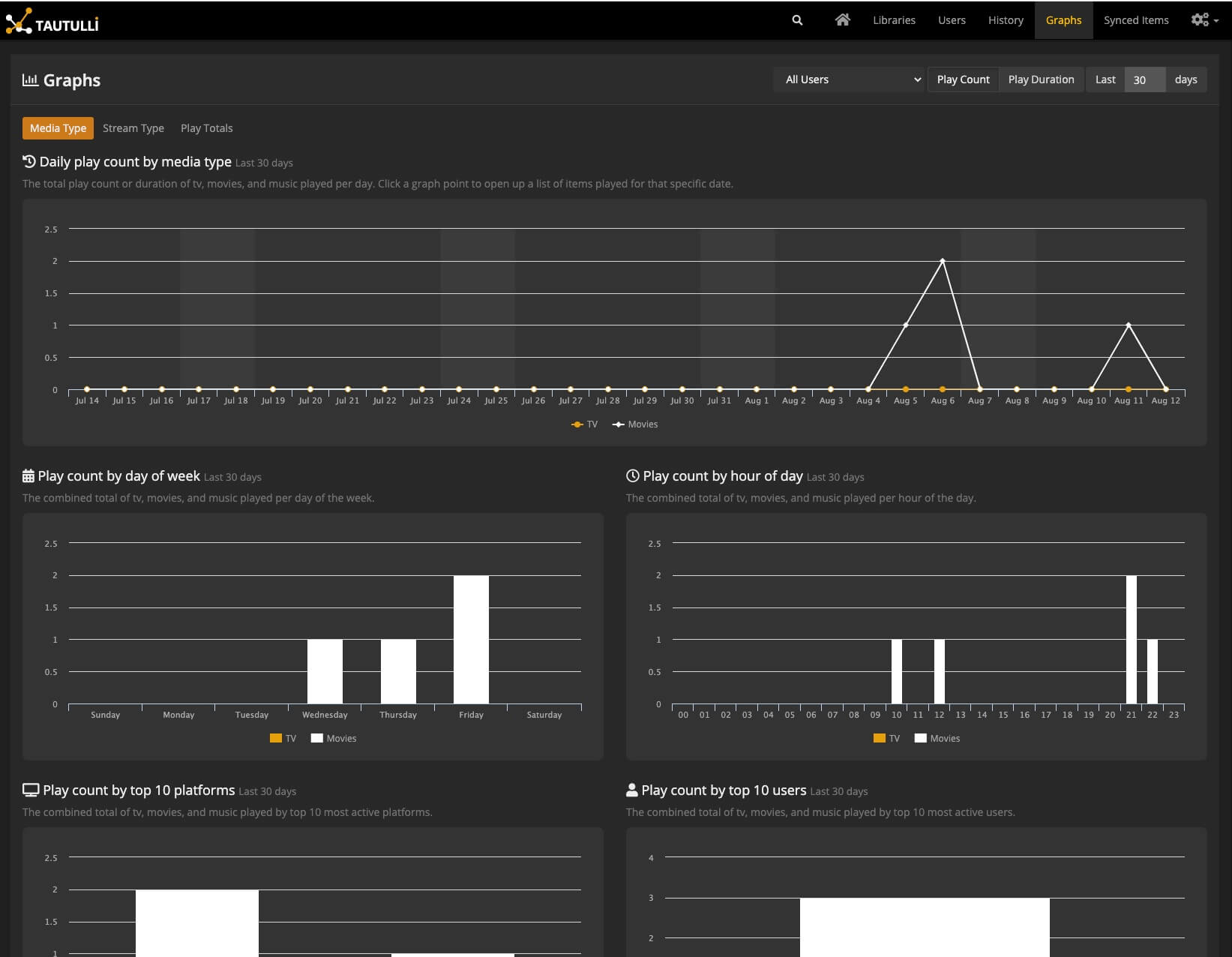The height and width of the screenshot is (957, 1232).
Task: Click the hour 22 bar in hourly chart
Action: click(x=1153, y=672)
